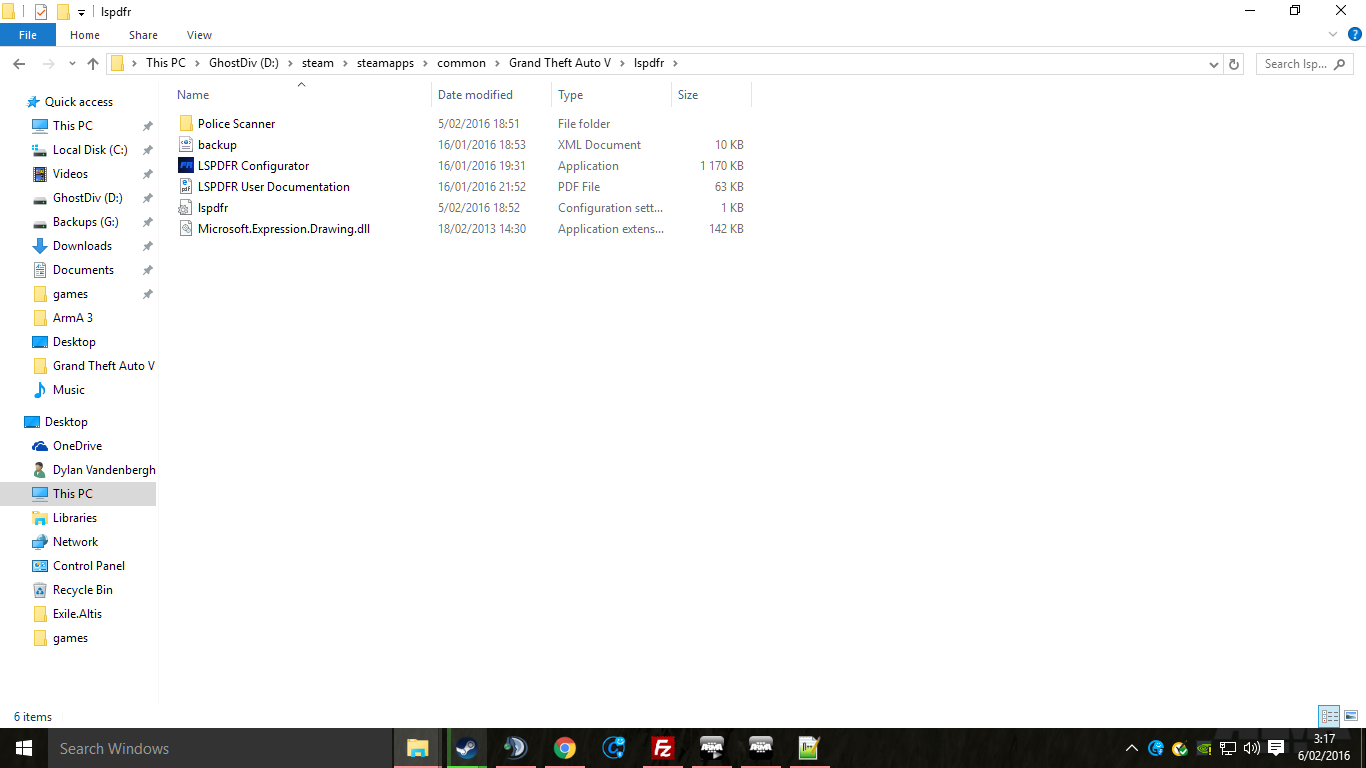Open Music in the navigation pane

pyautogui.click(x=69, y=390)
